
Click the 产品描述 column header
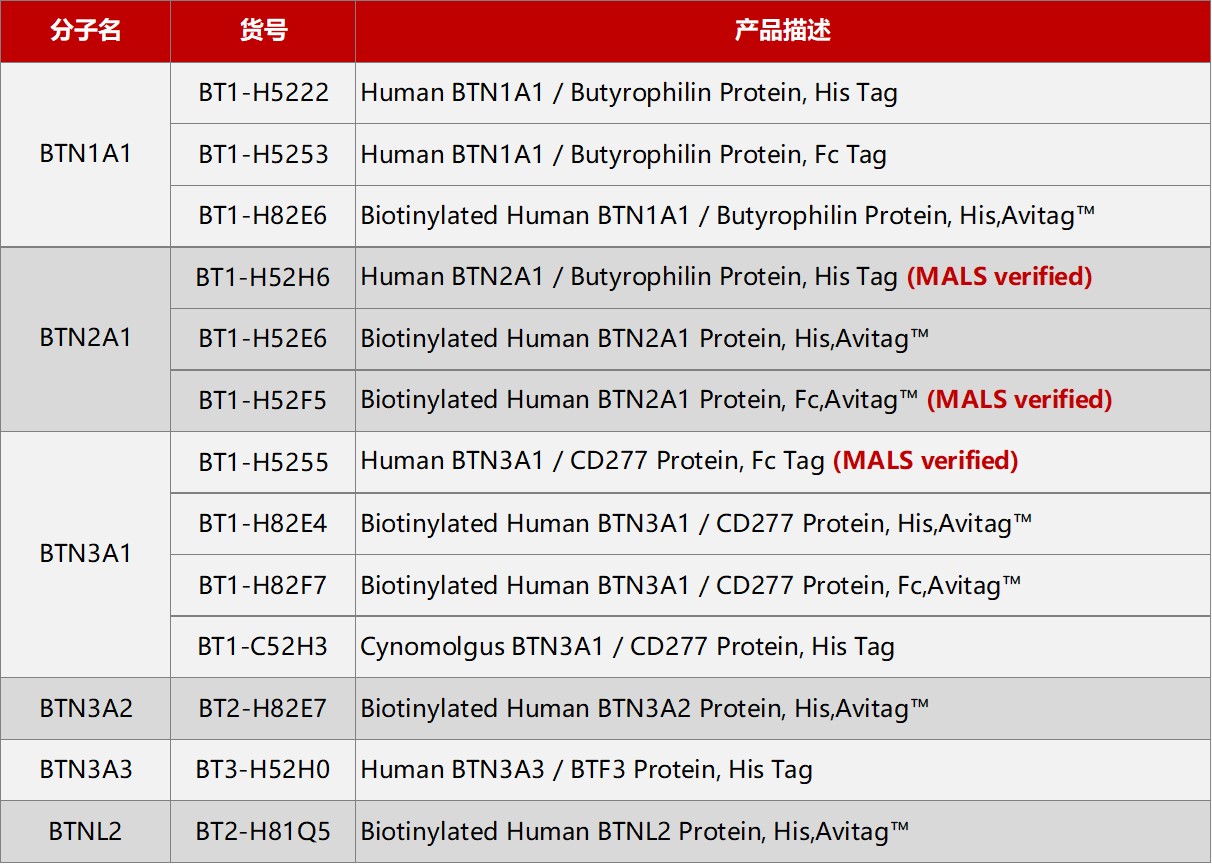pos(783,31)
